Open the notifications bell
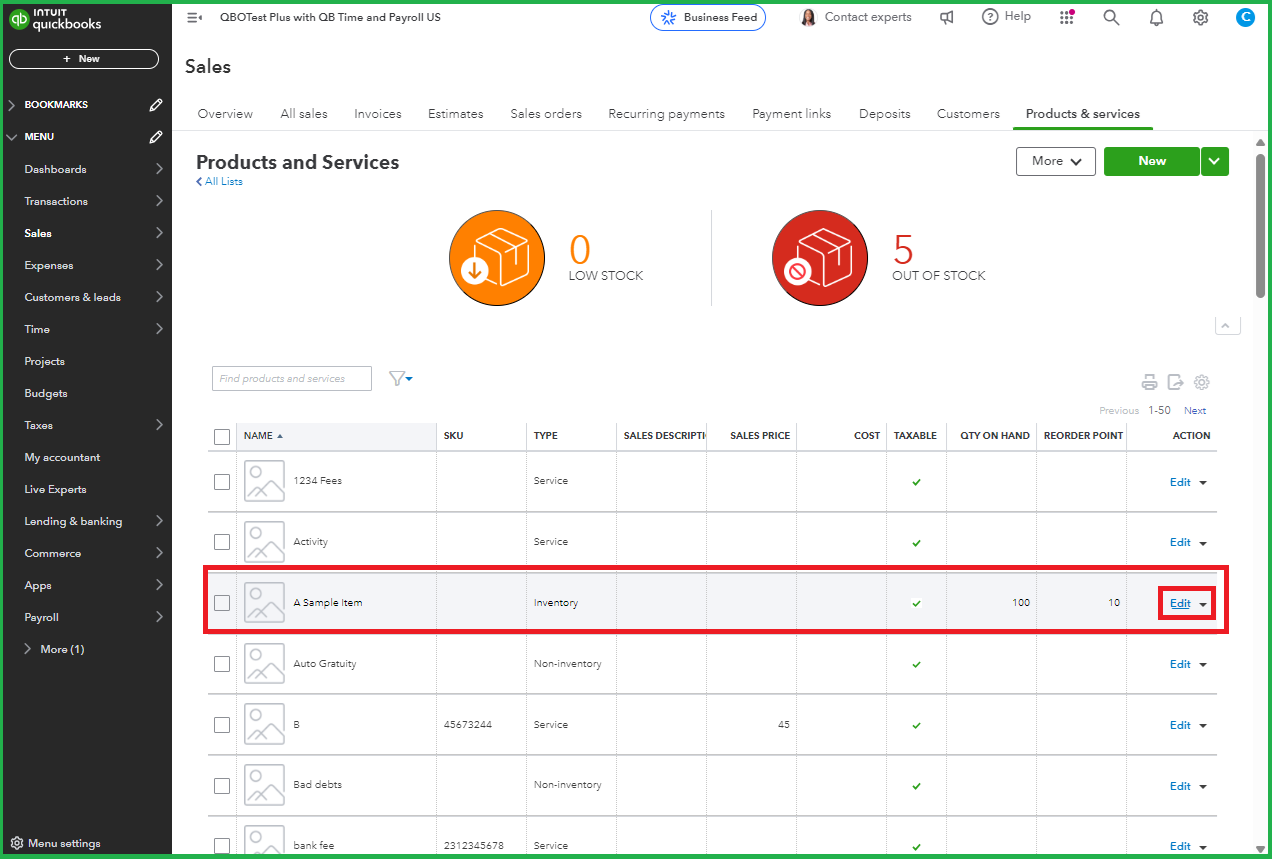 click(x=1156, y=17)
